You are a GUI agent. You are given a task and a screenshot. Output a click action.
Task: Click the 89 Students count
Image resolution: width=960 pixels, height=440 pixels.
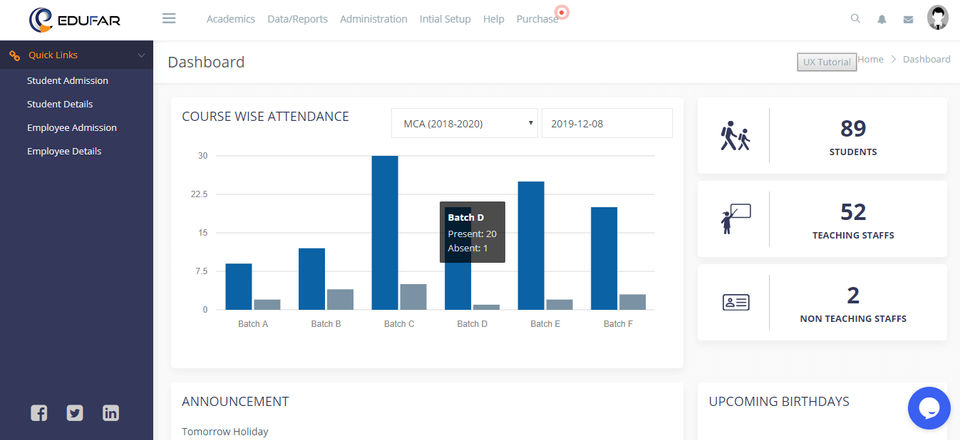tap(853, 129)
